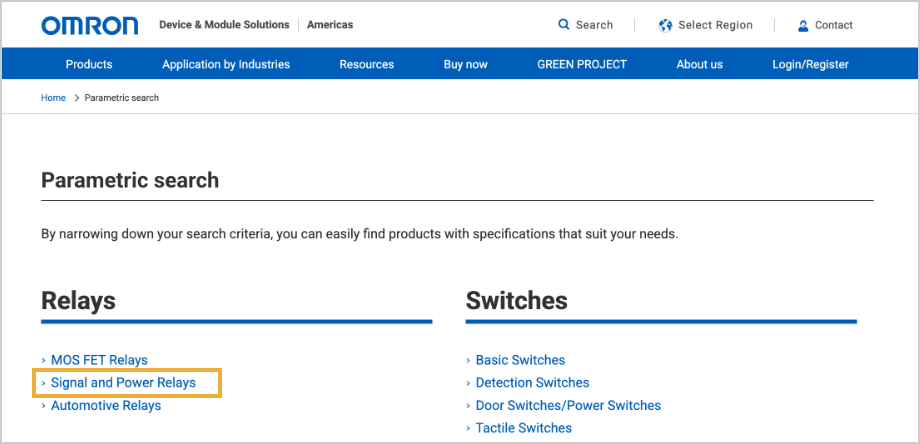Click the OMRON logo
The height and width of the screenshot is (444, 920).
click(x=89, y=25)
